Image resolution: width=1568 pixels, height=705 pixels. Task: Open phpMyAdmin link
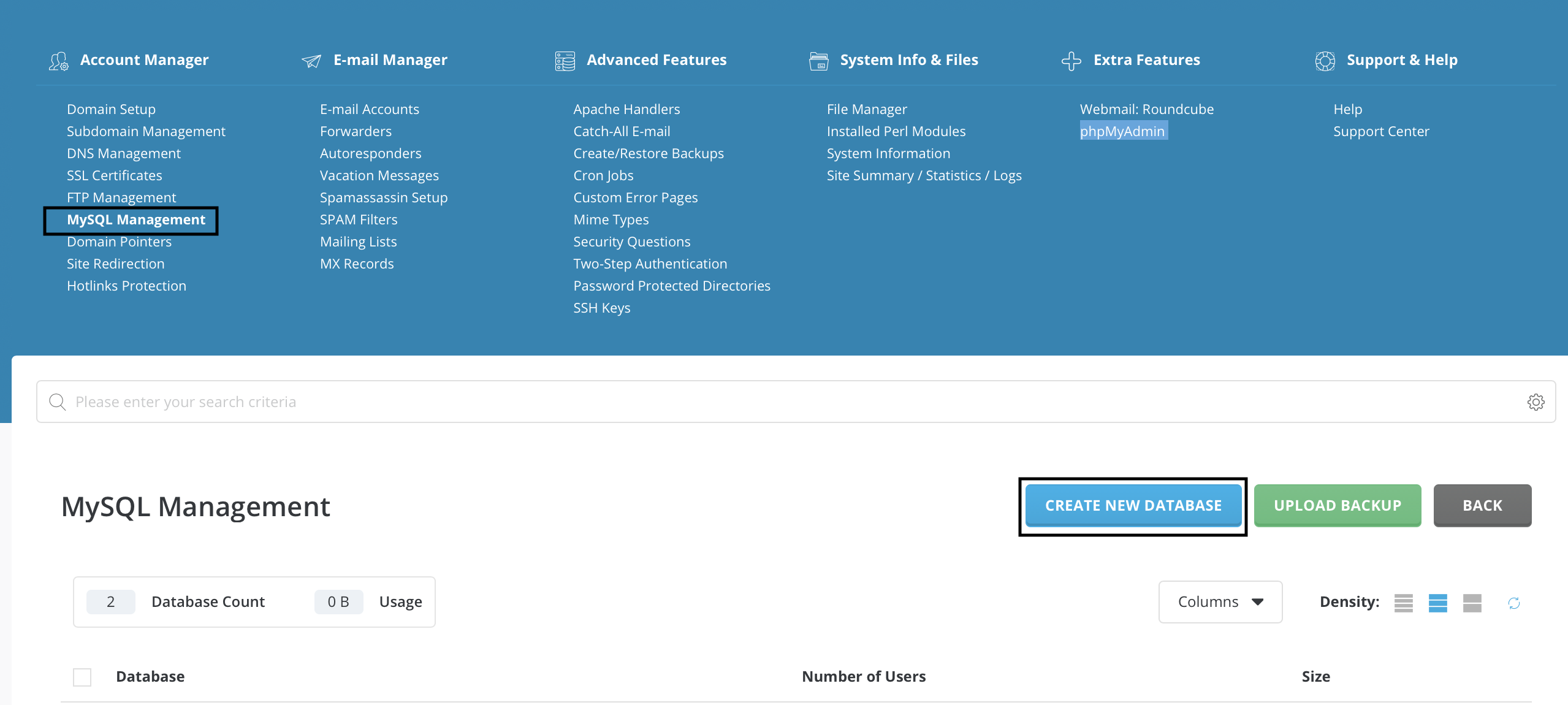(x=1122, y=131)
